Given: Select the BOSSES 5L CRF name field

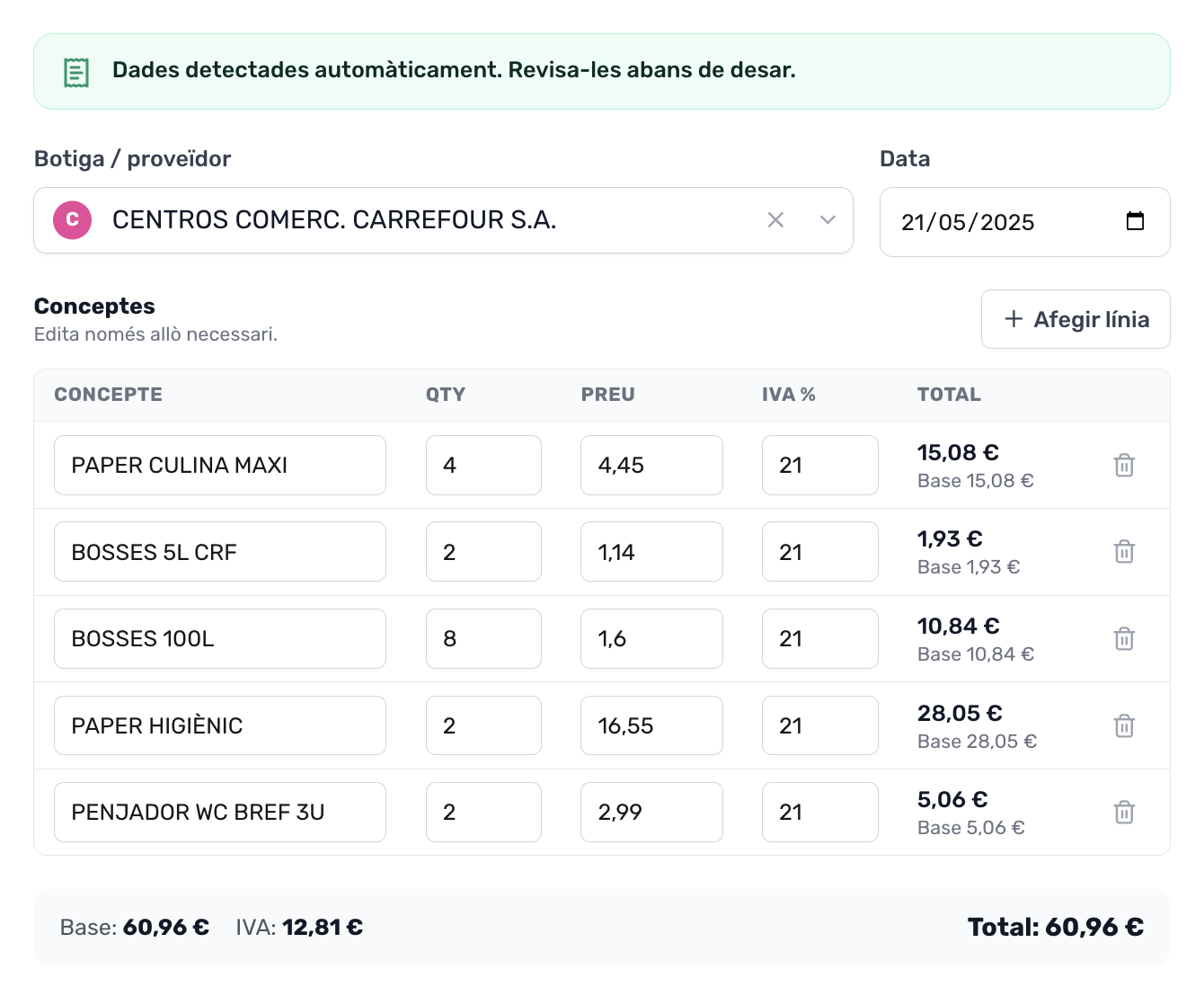Looking at the screenshot, I should coord(220,552).
